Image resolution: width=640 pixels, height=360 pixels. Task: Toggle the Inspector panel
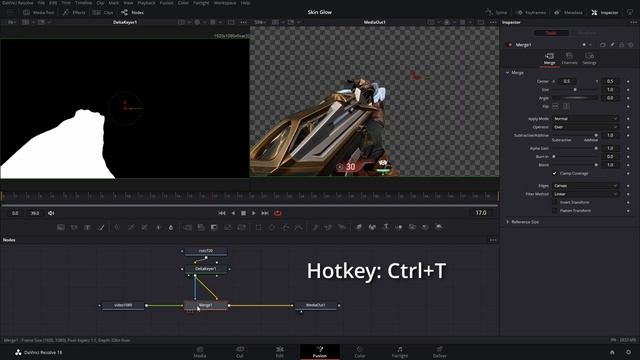click(605, 13)
